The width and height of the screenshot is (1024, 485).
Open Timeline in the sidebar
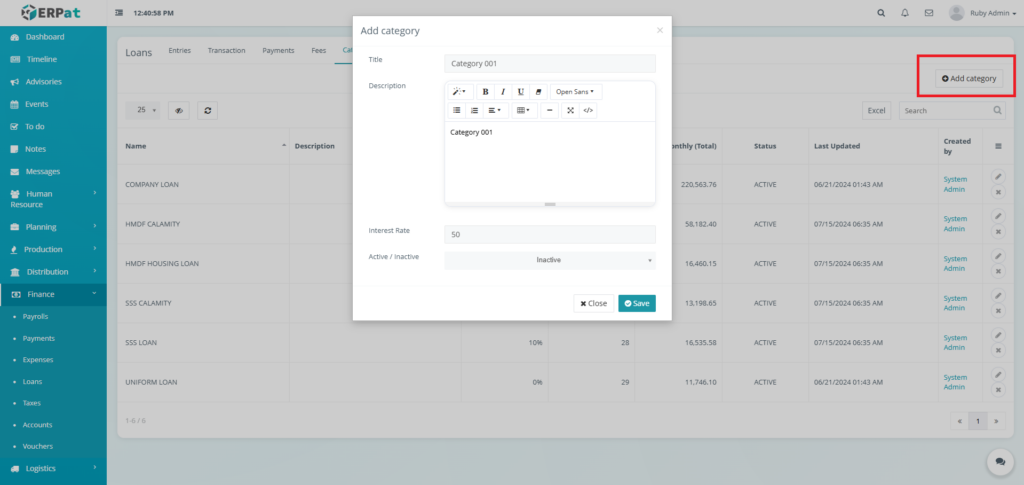click(54, 59)
